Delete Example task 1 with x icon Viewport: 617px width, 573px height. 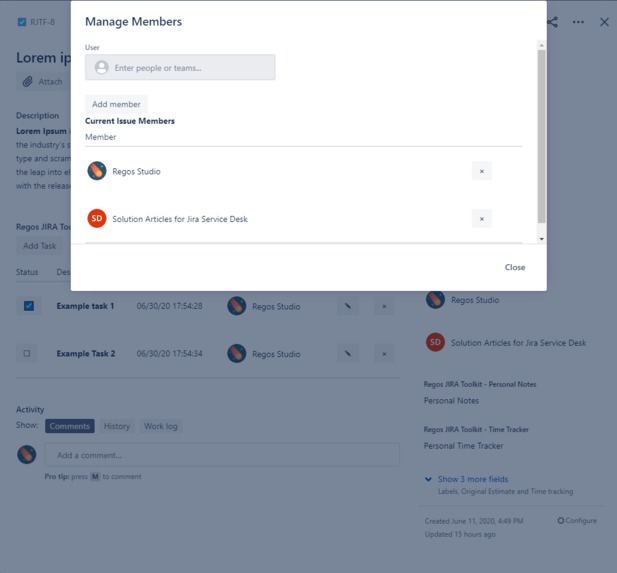pyautogui.click(x=384, y=306)
